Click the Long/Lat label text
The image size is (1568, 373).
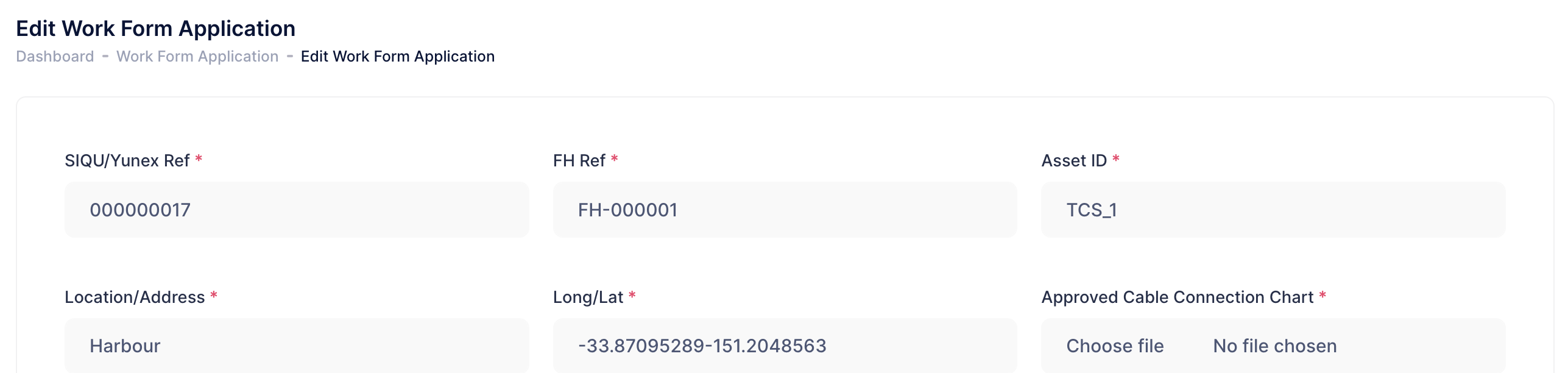tap(588, 297)
